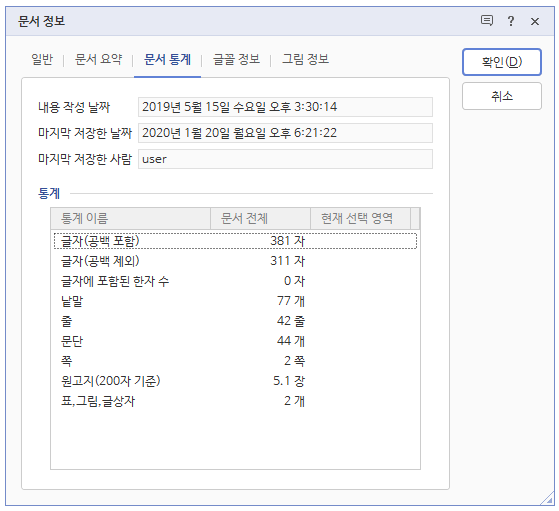Select the 표,그림,글상자 row
Screen dimensions: 559x511
[x=235, y=401]
